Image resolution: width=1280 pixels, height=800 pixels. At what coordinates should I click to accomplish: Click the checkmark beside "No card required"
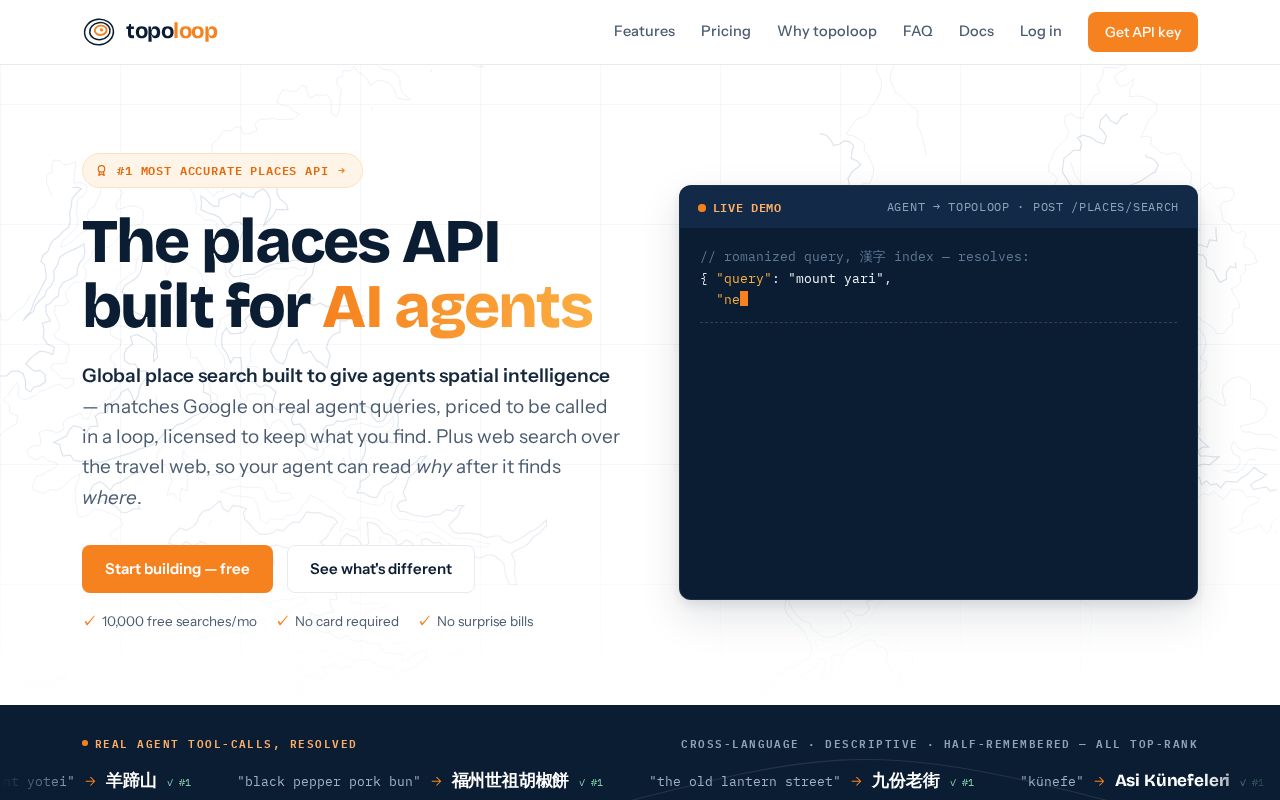[282, 621]
